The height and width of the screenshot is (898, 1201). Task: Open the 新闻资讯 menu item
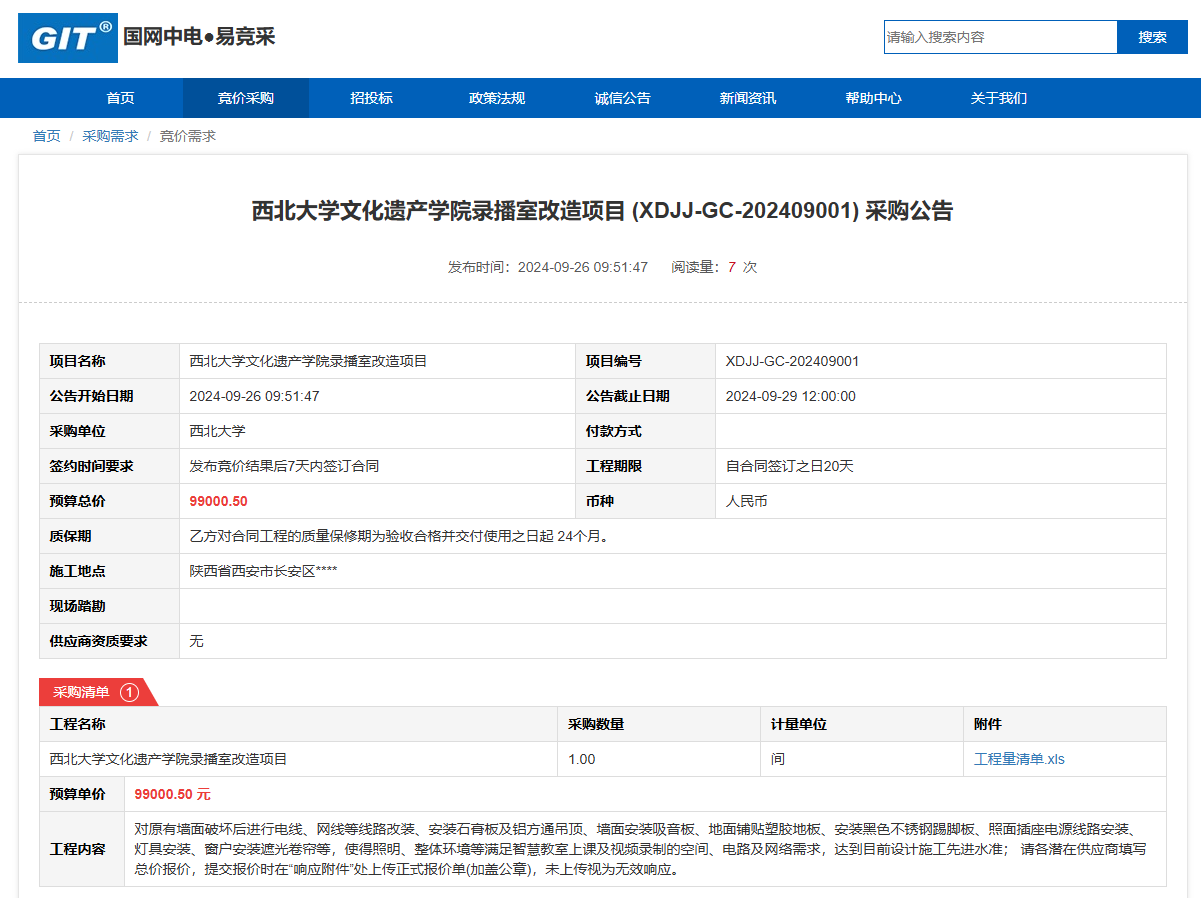pyautogui.click(x=748, y=98)
